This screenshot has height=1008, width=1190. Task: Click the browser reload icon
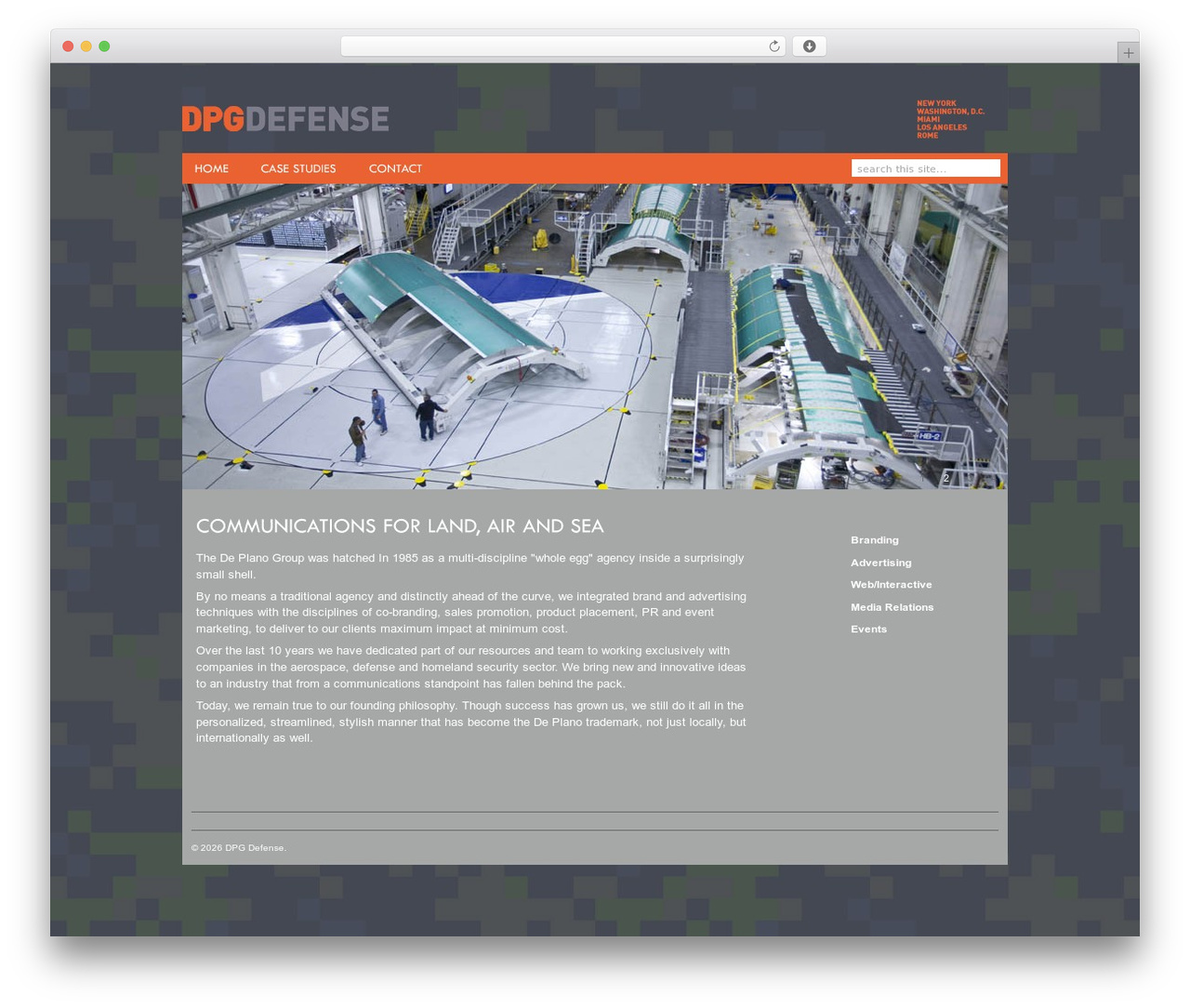coord(773,46)
